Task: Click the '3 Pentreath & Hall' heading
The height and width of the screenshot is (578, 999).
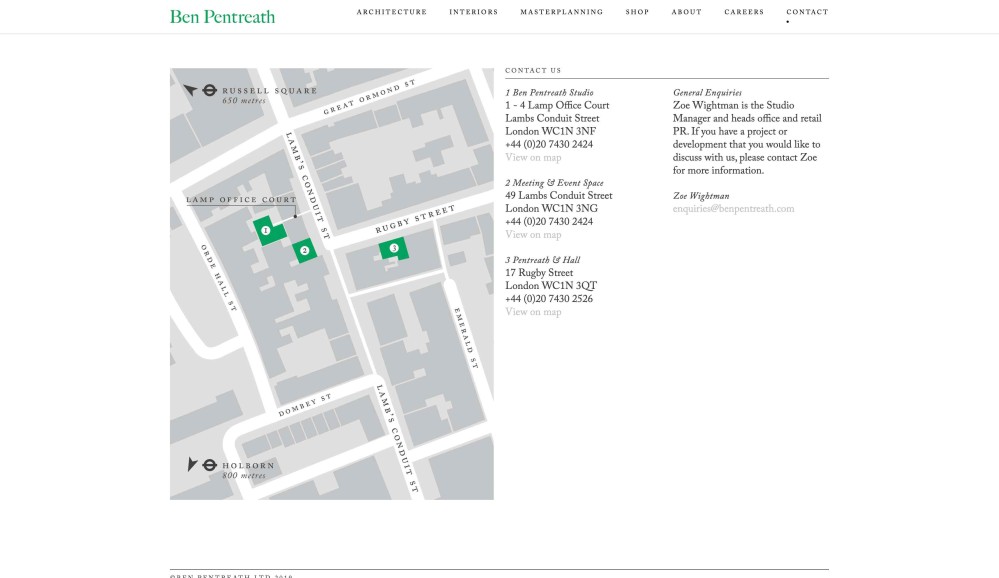Action: [543, 261]
